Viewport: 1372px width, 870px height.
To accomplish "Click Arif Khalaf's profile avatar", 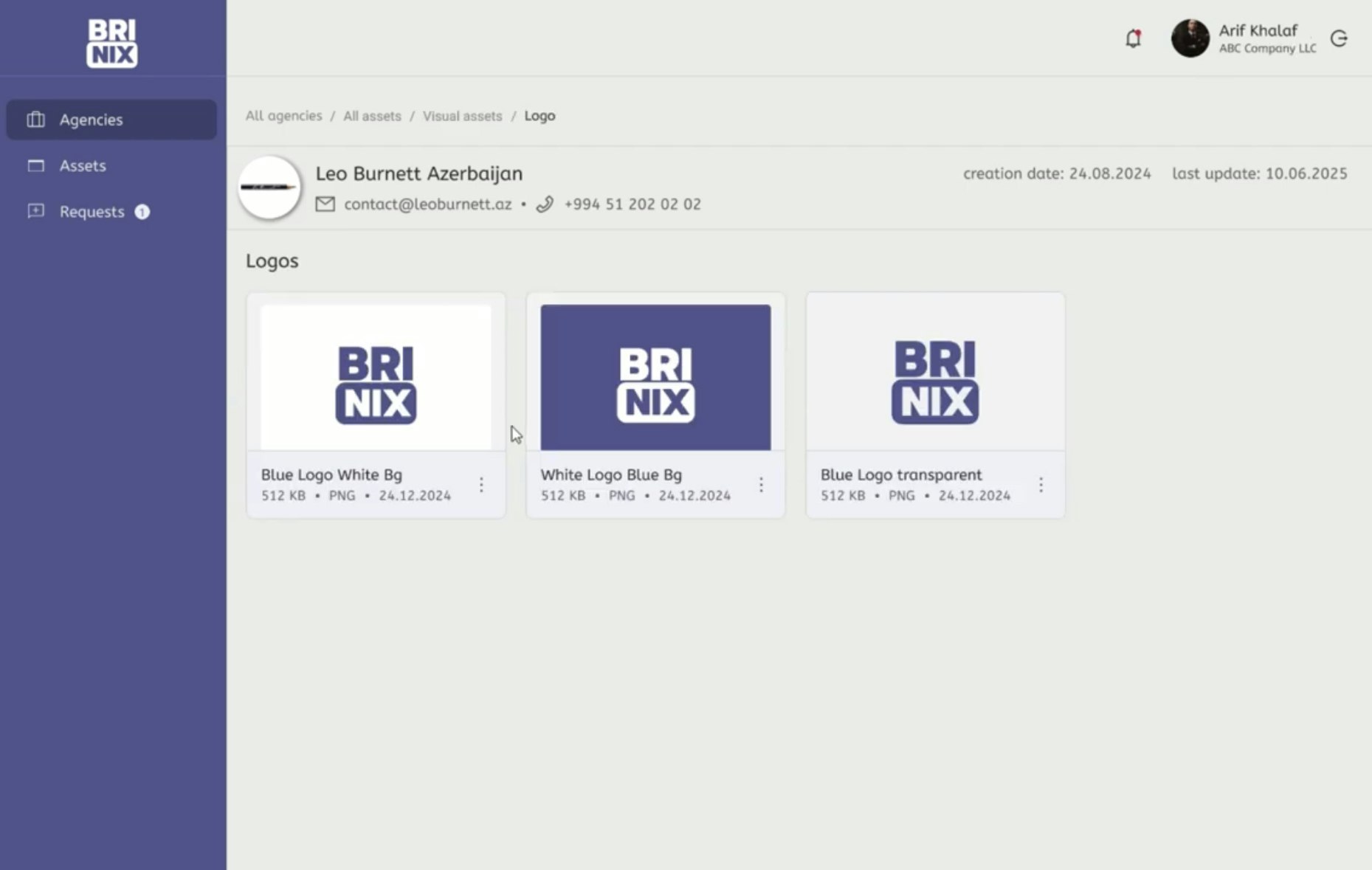I will point(1190,38).
